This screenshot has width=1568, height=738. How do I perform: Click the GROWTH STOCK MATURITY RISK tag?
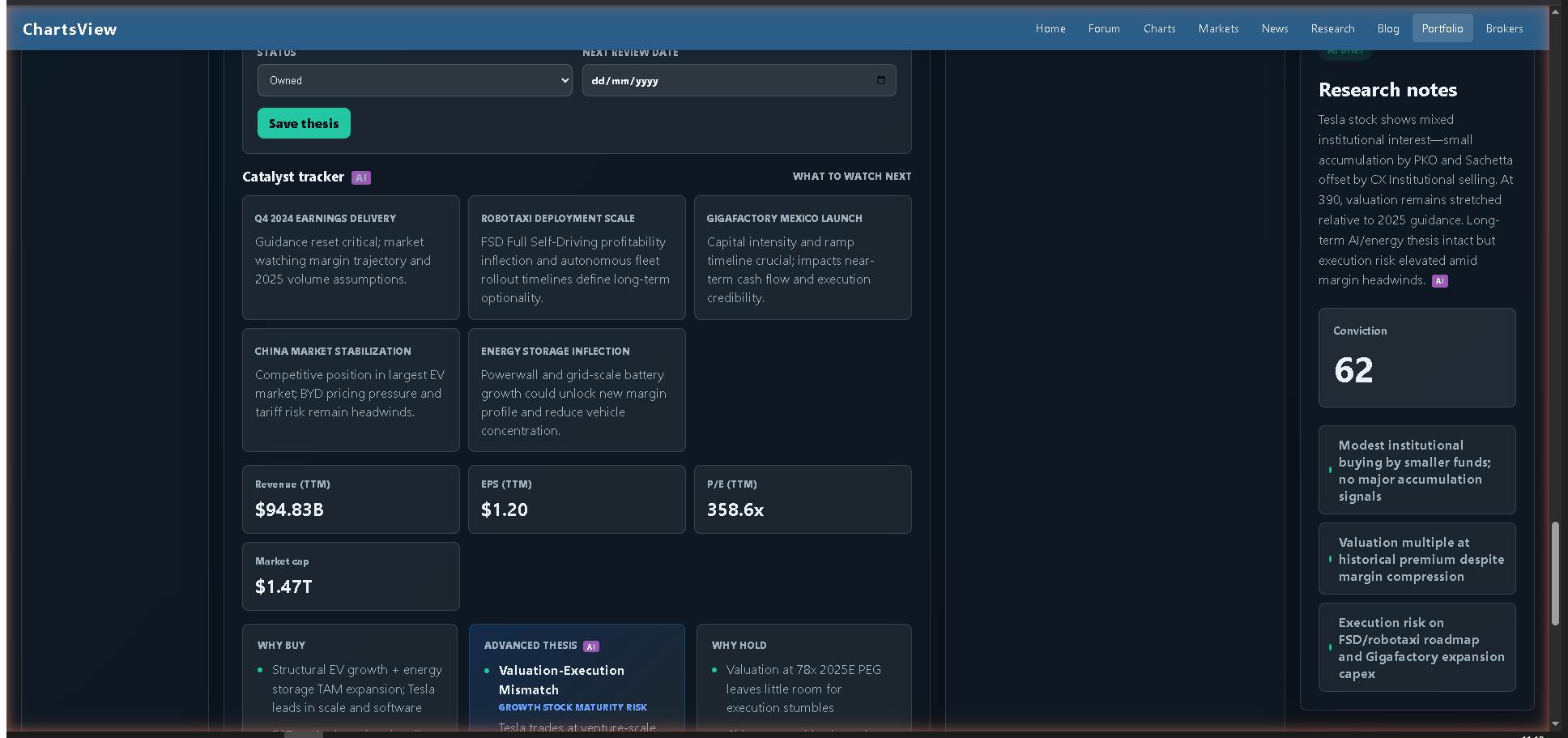(x=573, y=707)
